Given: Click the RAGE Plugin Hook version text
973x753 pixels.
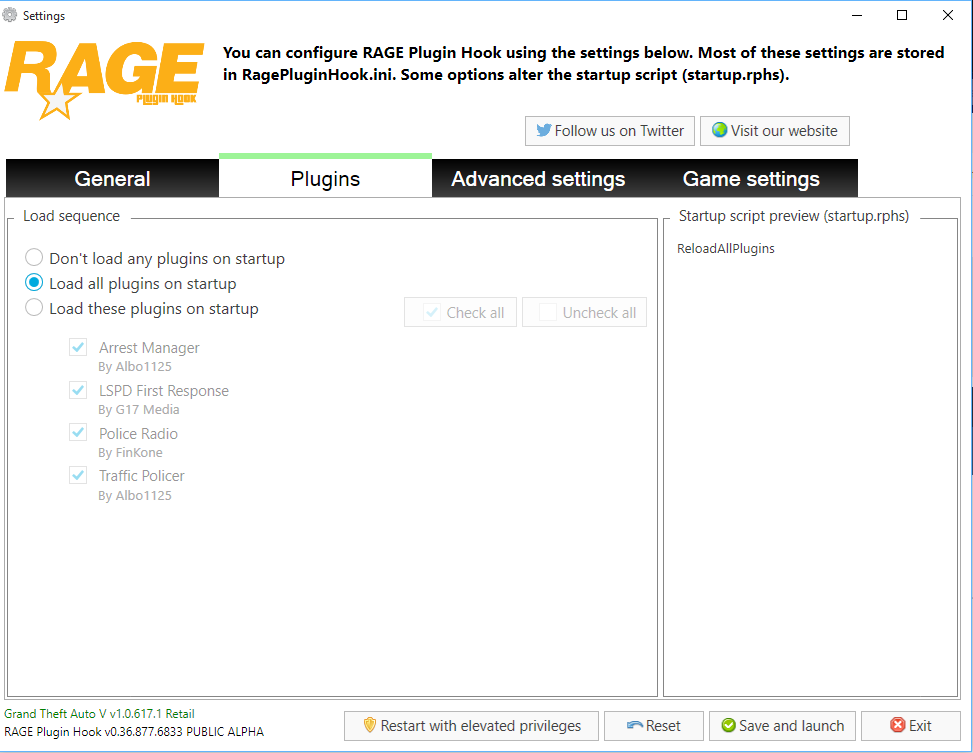Looking at the screenshot, I should [134, 732].
